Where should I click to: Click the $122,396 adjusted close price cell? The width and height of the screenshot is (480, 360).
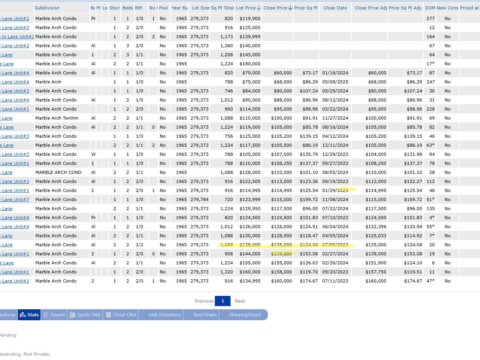(x=376, y=227)
